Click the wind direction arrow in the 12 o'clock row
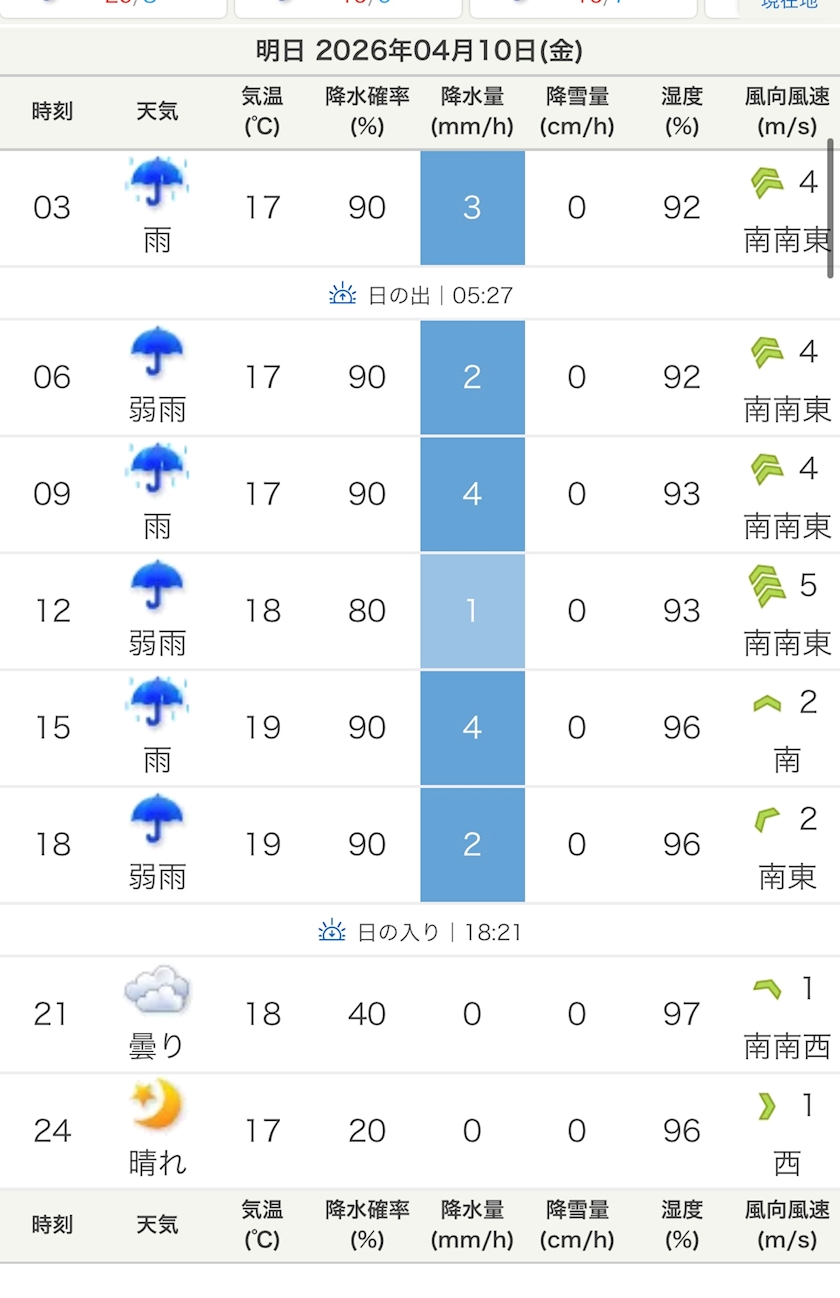The height and width of the screenshot is (1298, 840). coord(767,586)
